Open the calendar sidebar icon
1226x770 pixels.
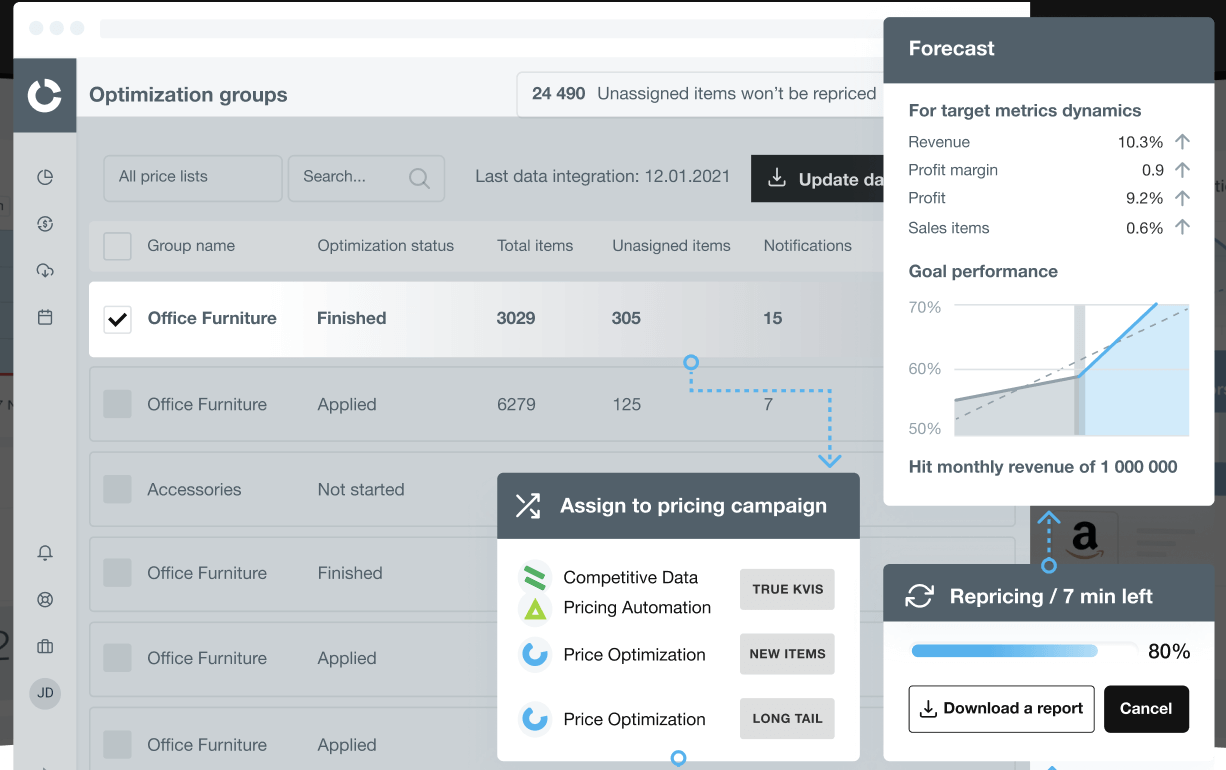(x=45, y=315)
